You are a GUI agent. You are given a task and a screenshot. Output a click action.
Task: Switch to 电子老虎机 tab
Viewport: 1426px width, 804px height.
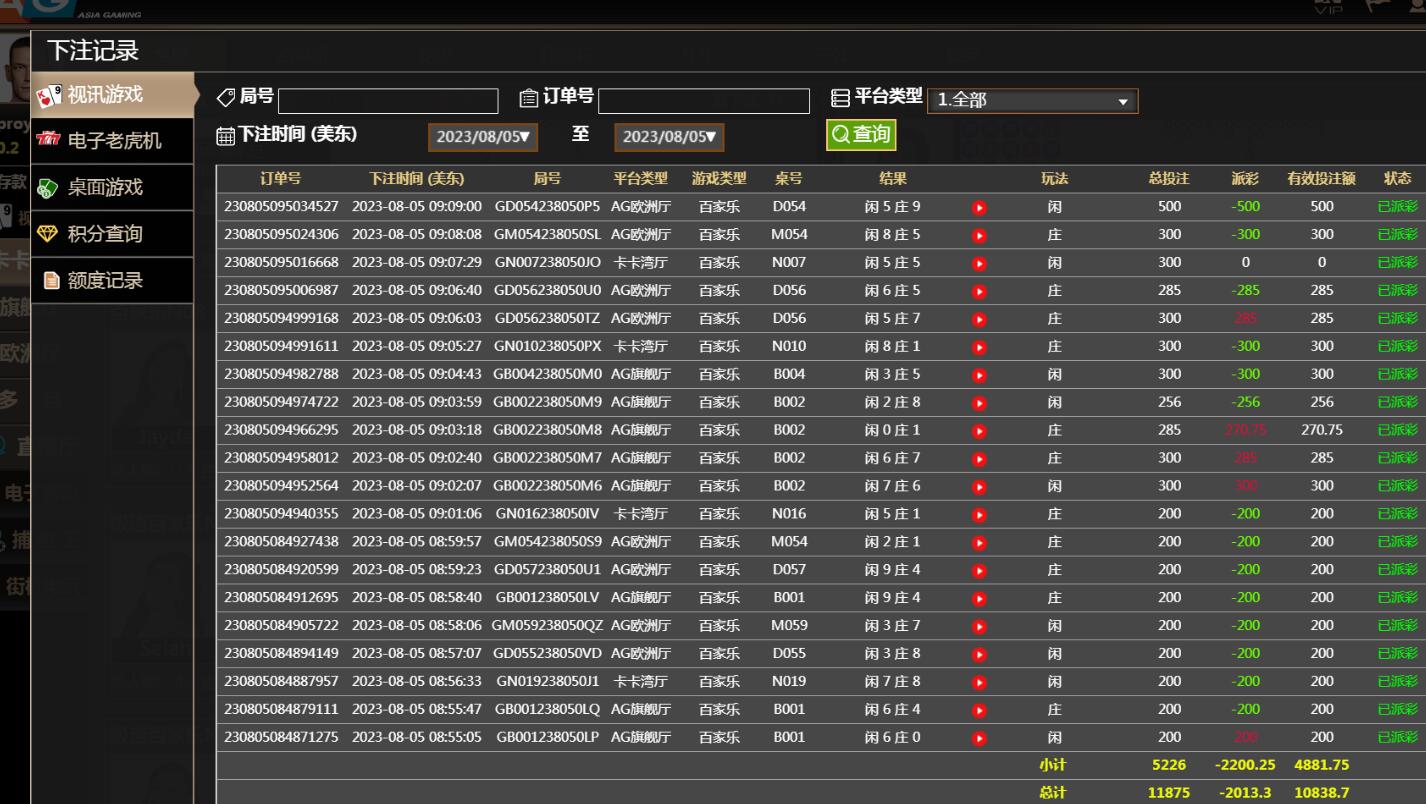click(x=112, y=141)
